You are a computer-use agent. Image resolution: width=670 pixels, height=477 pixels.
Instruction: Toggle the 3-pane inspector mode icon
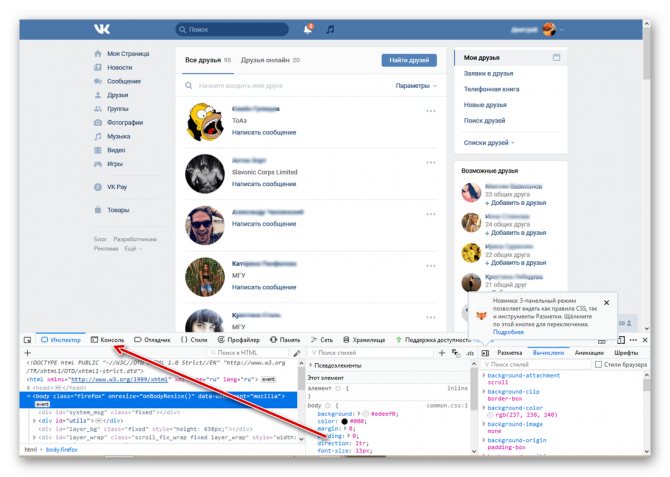click(485, 353)
